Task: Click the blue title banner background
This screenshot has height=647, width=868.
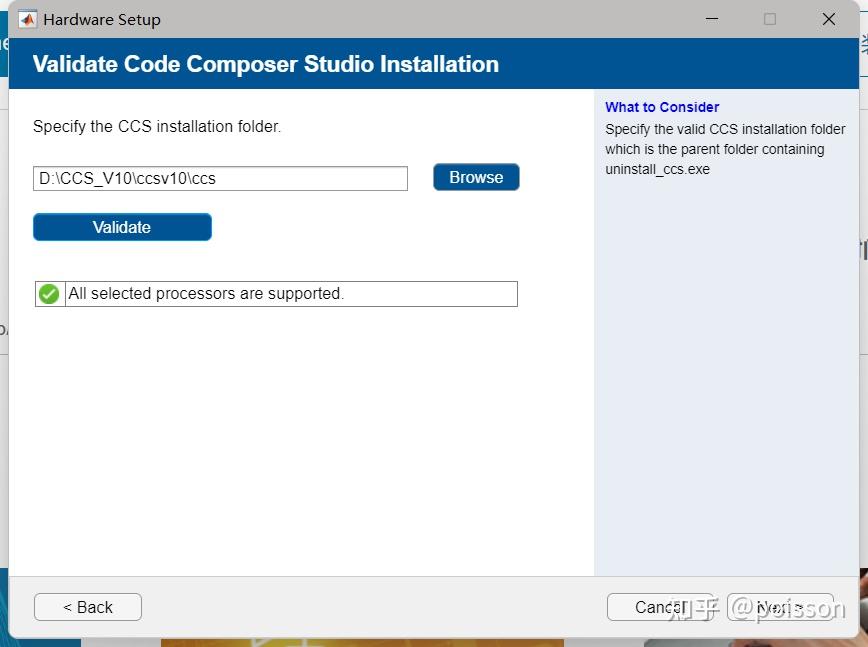Action: point(680,64)
